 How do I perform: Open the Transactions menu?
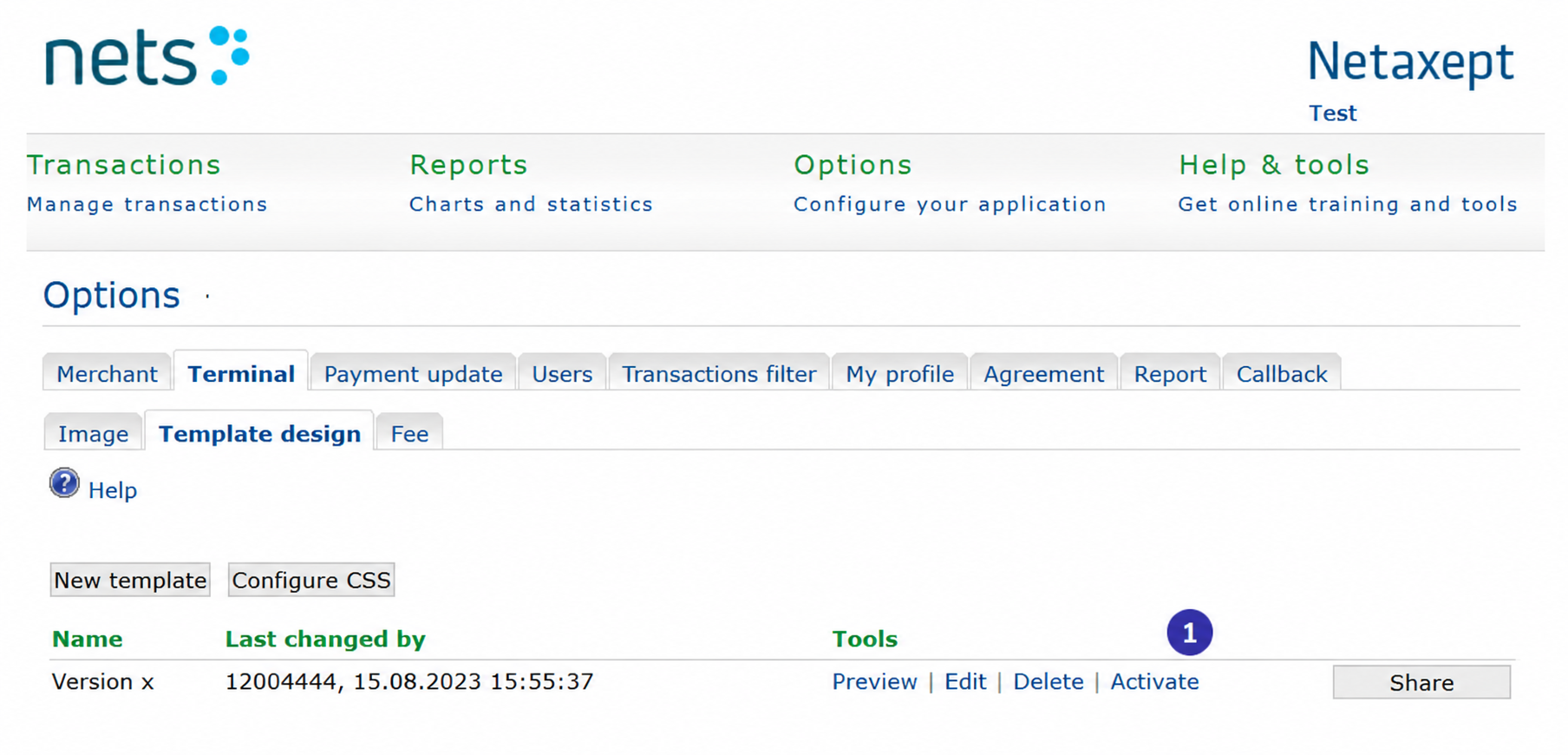[124, 165]
